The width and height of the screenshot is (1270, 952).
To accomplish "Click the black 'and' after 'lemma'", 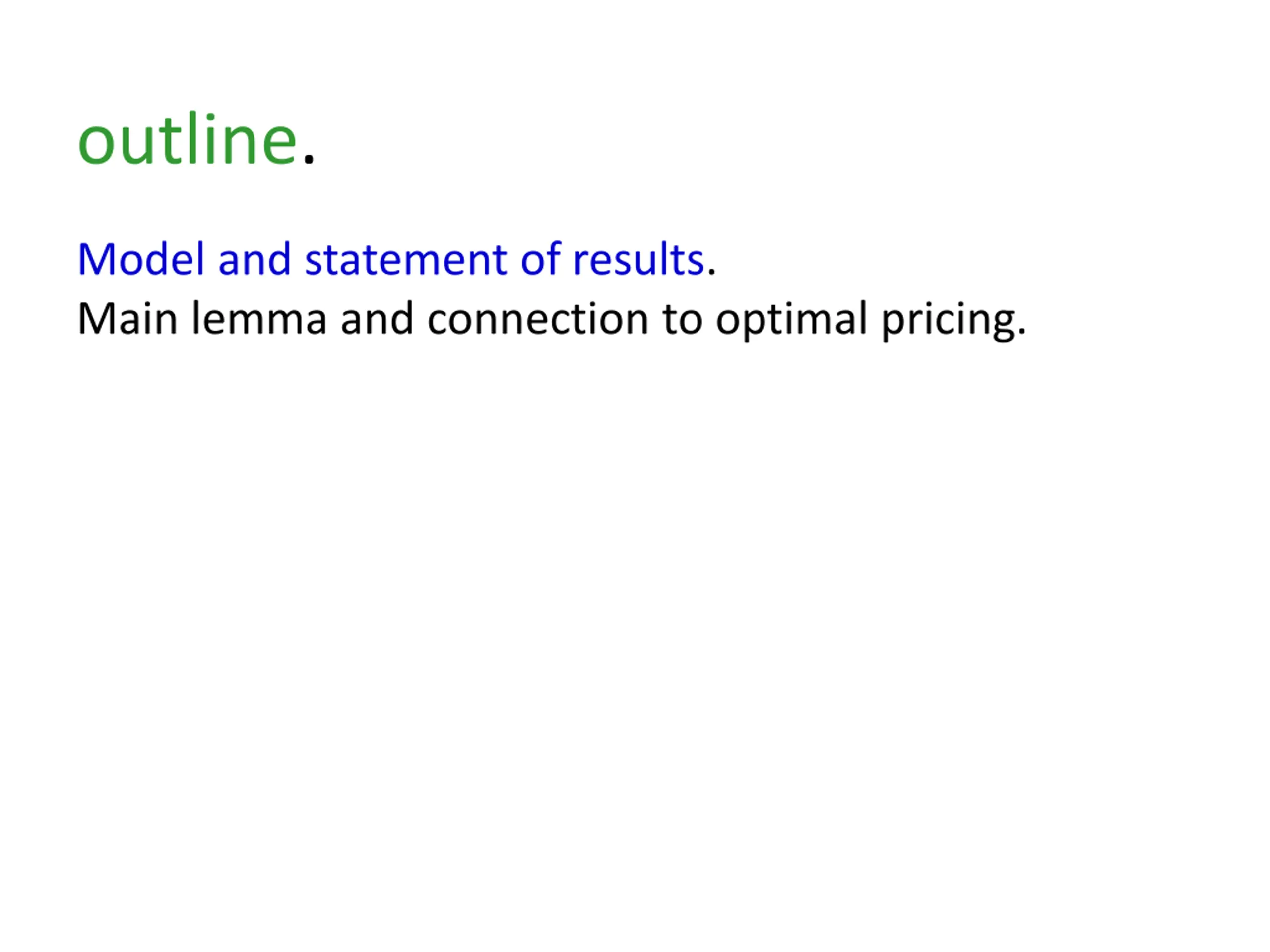I will pyautogui.click(x=377, y=318).
